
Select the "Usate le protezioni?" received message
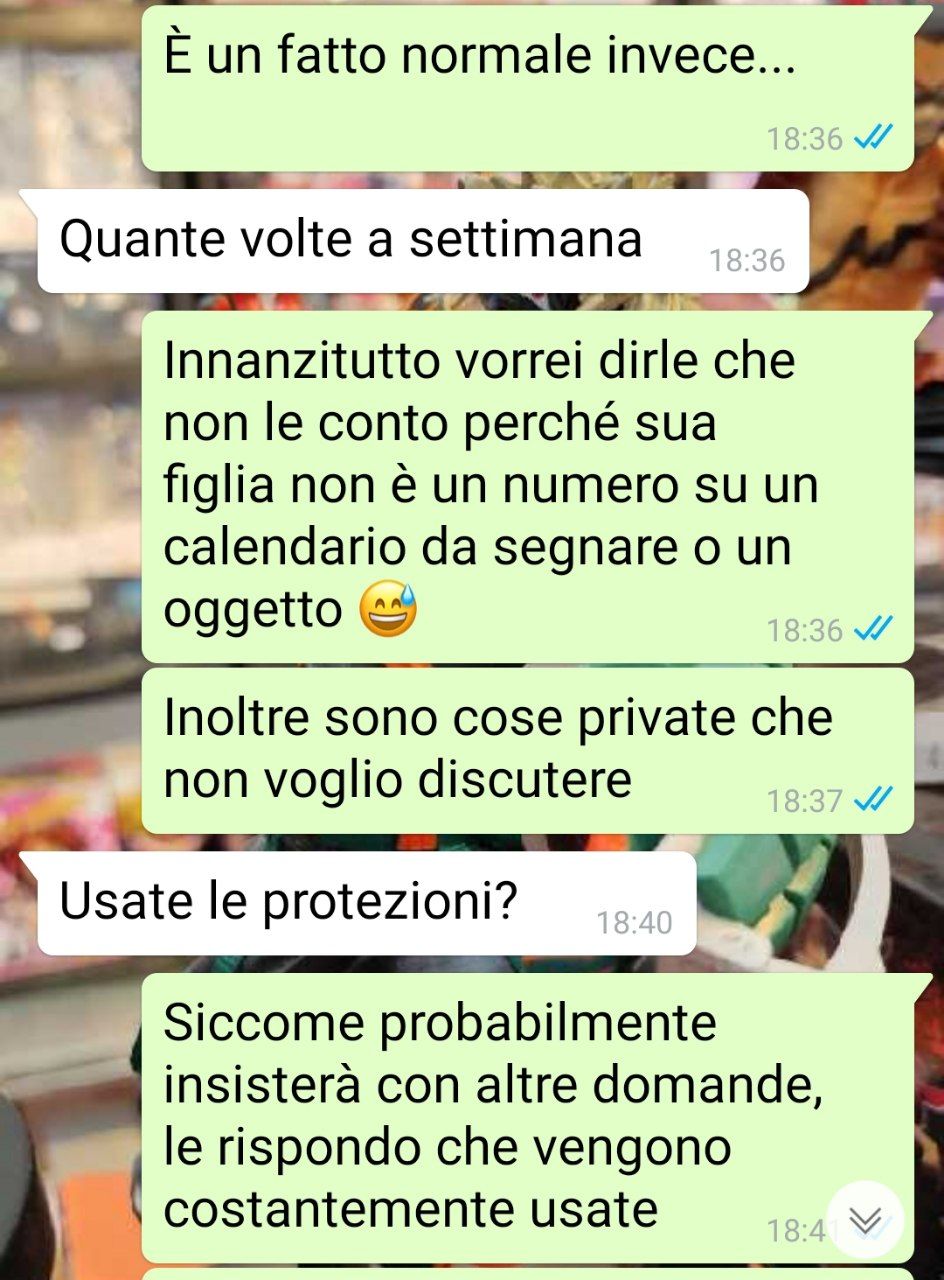(x=367, y=904)
